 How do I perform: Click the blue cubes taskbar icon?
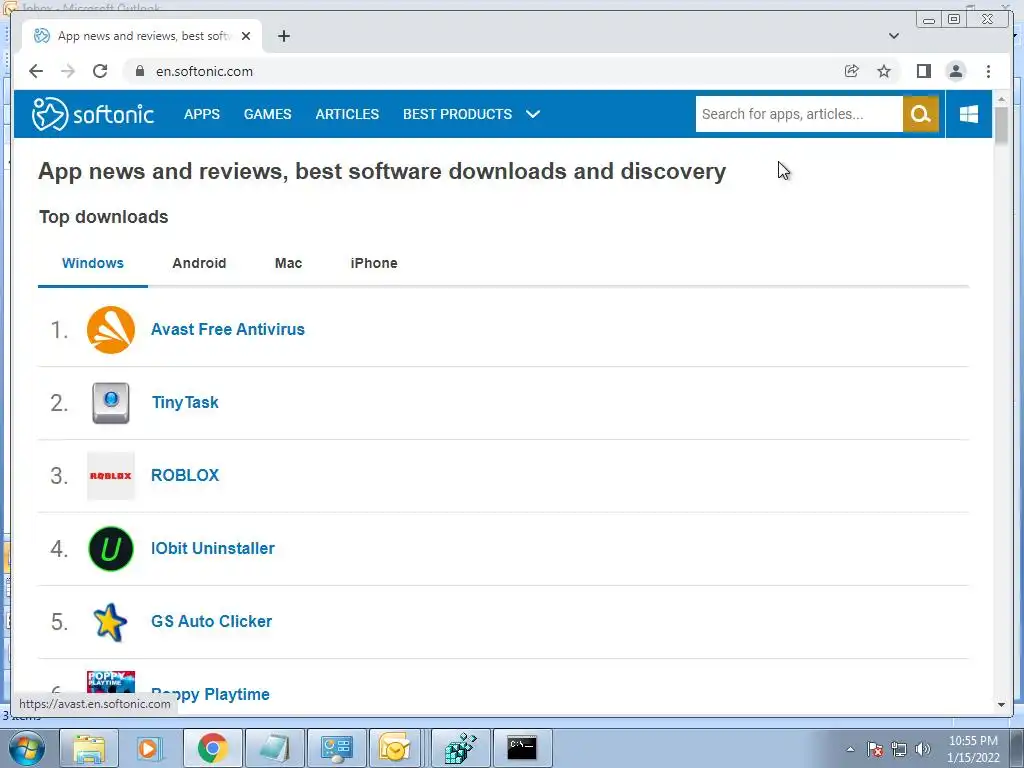click(x=461, y=748)
